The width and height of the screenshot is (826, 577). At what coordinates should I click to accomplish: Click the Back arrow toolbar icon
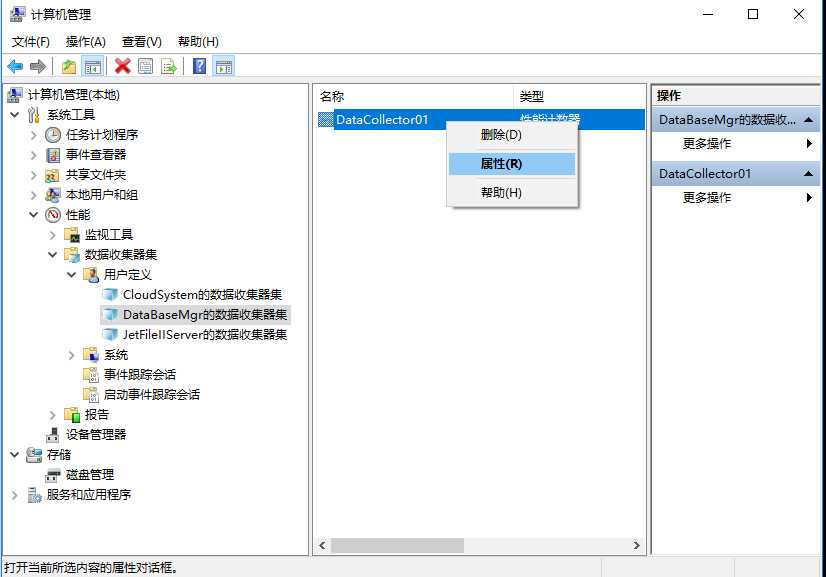[15, 66]
